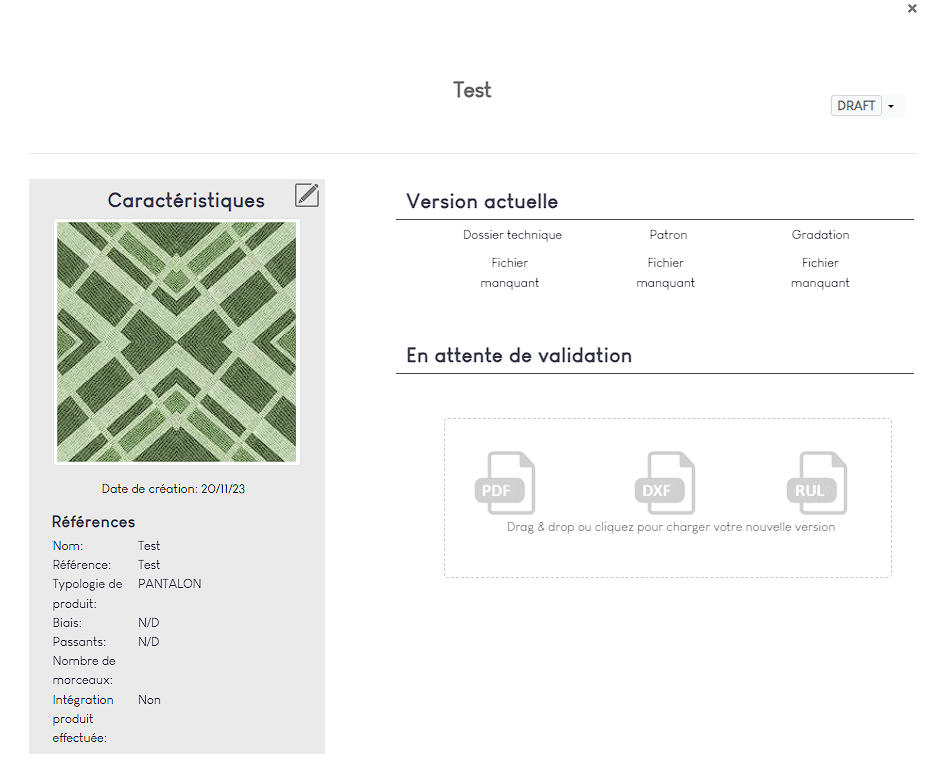The height and width of the screenshot is (776, 945).
Task: Click the DXF file upload icon
Action: [x=665, y=483]
